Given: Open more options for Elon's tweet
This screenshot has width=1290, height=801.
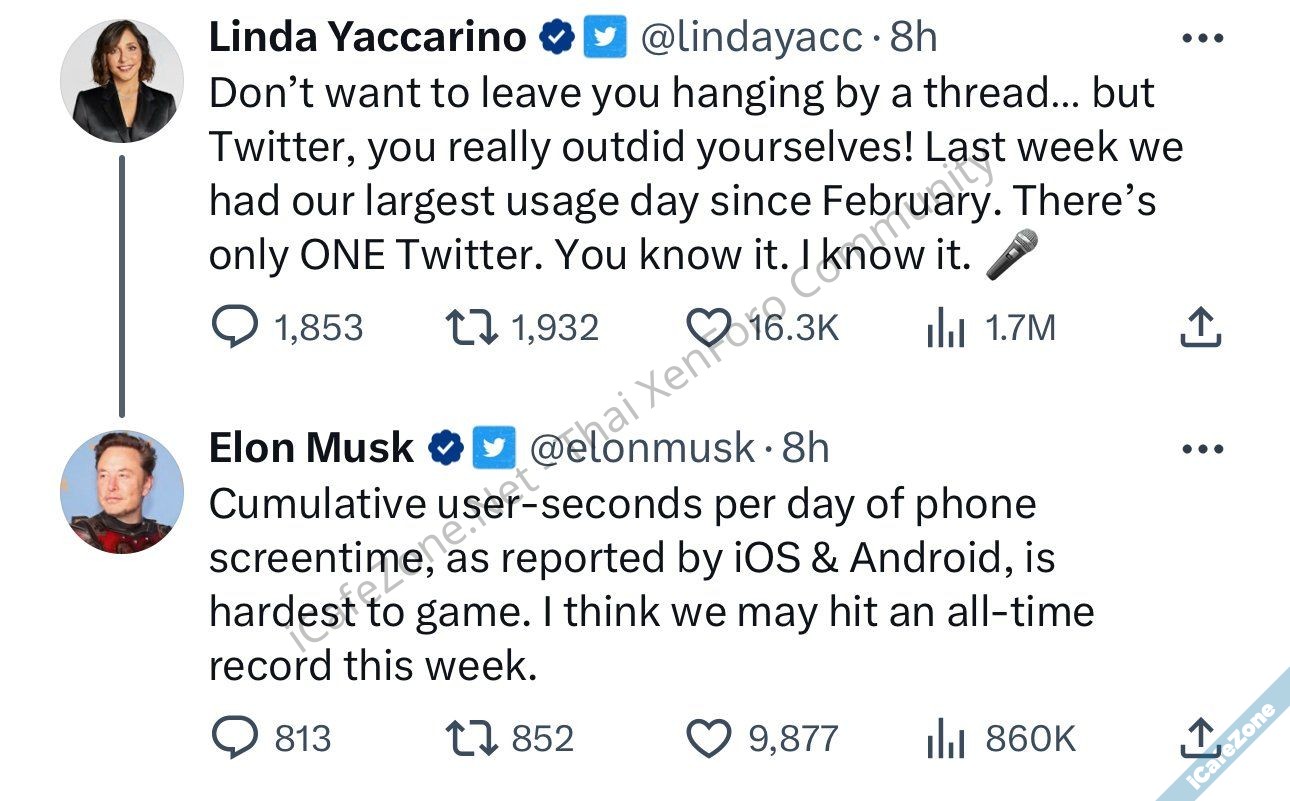Looking at the screenshot, I should (1202, 449).
